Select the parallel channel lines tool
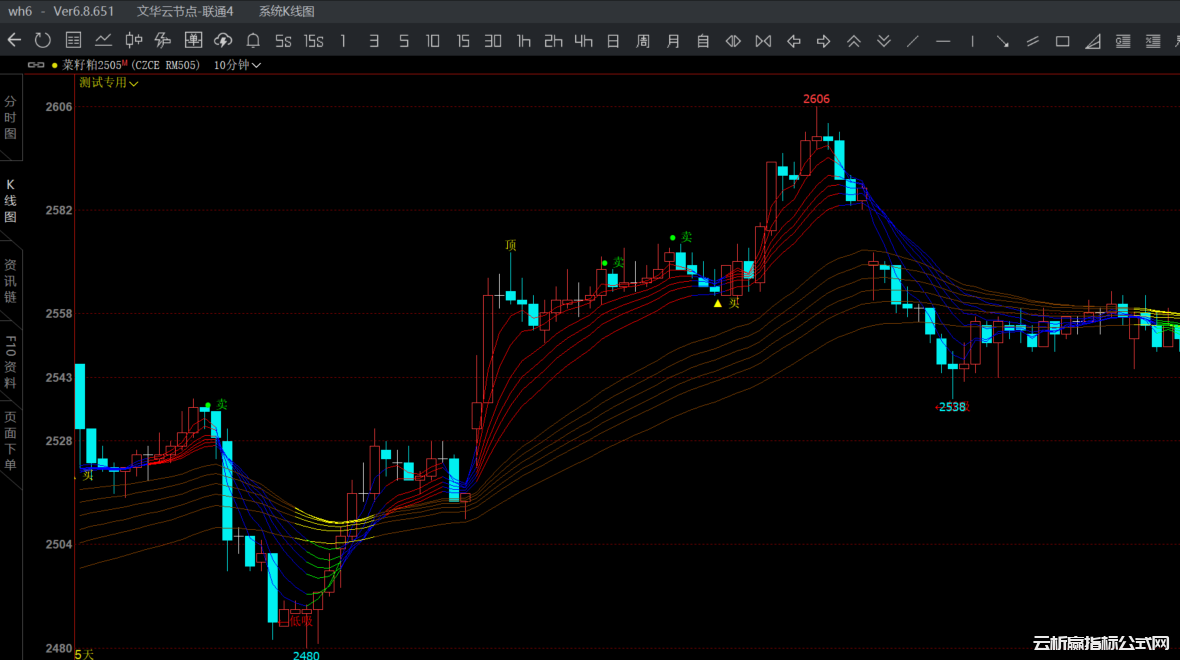 tap(1033, 41)
